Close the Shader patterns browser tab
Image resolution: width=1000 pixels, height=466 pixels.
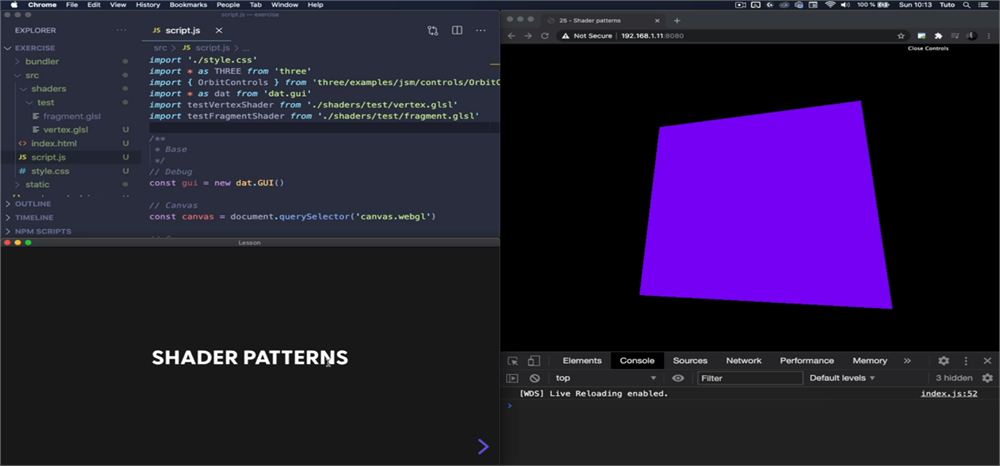click(x=659, y=20)
